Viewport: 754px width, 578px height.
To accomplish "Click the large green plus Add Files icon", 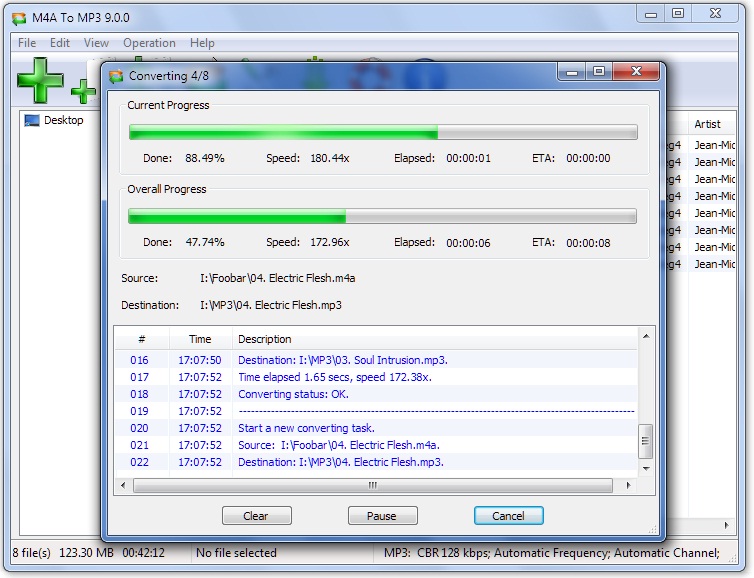I will 40,80.
